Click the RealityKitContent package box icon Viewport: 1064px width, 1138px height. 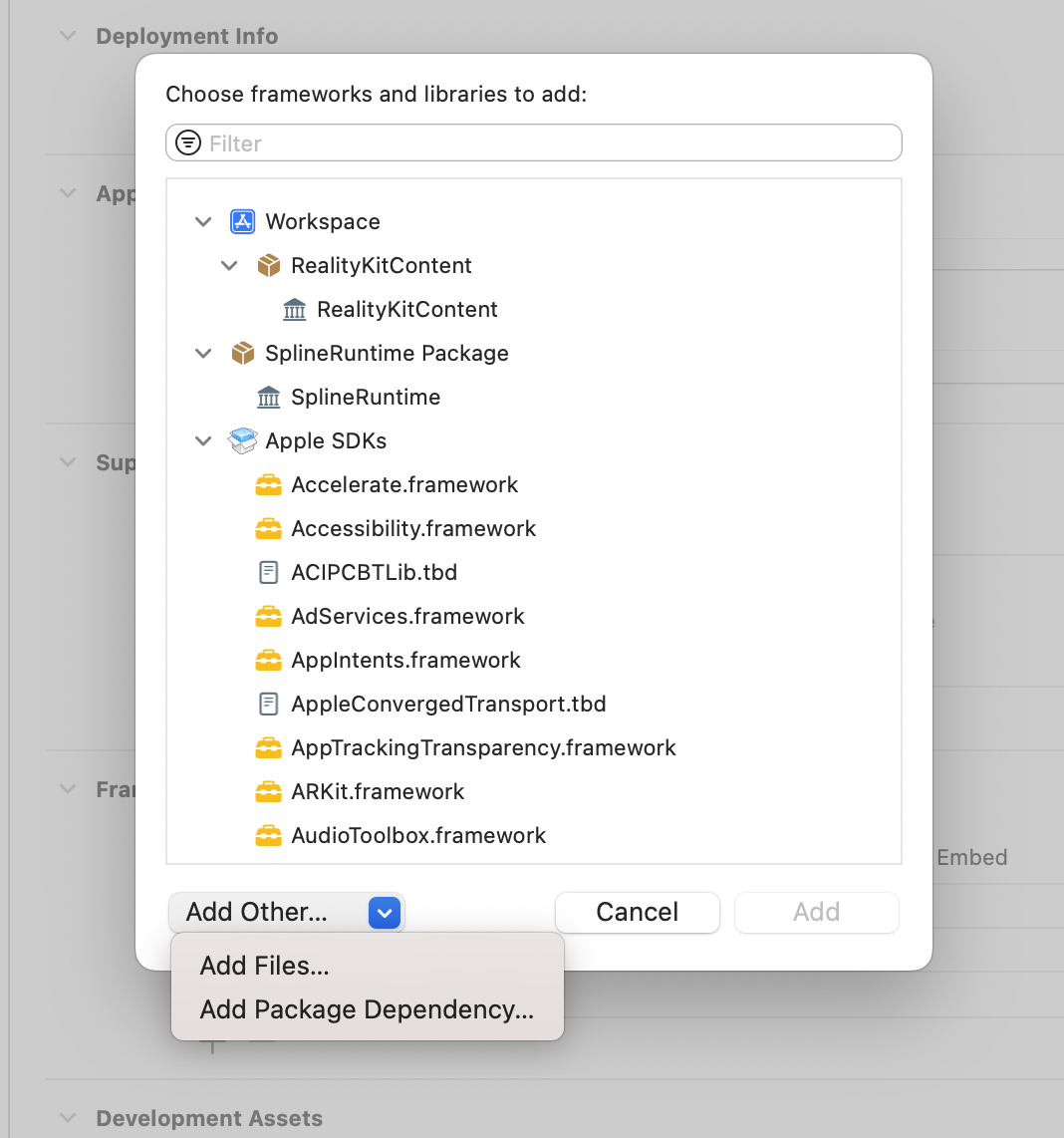[269, 266]
